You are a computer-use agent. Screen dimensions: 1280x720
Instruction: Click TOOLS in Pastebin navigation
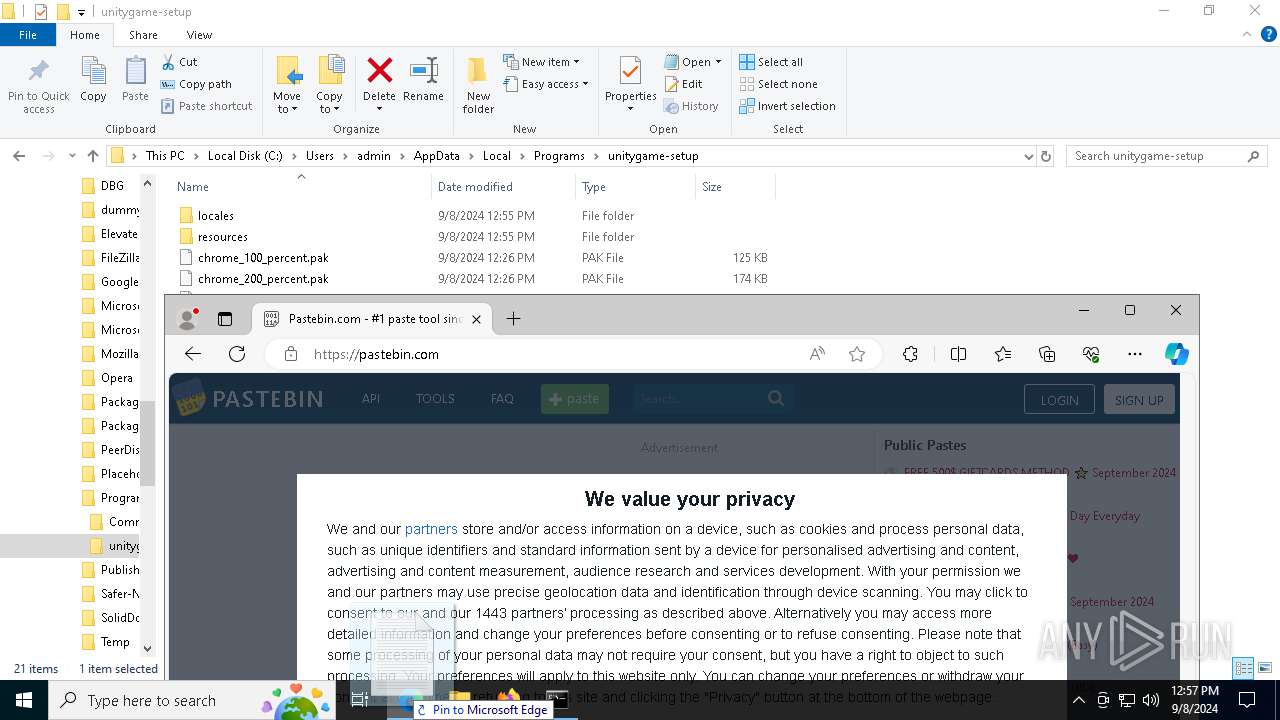[x=435, y=398]
